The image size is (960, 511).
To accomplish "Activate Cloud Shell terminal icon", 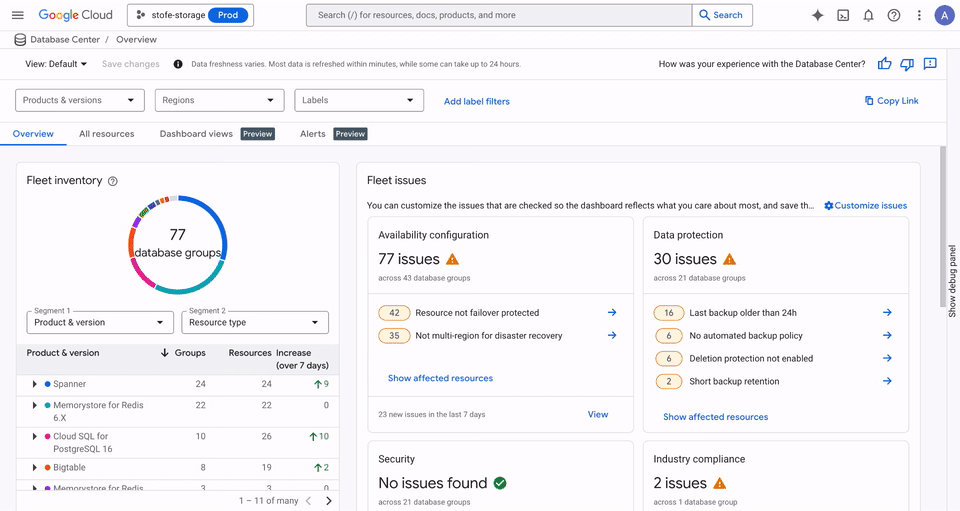I will (843, 15).
